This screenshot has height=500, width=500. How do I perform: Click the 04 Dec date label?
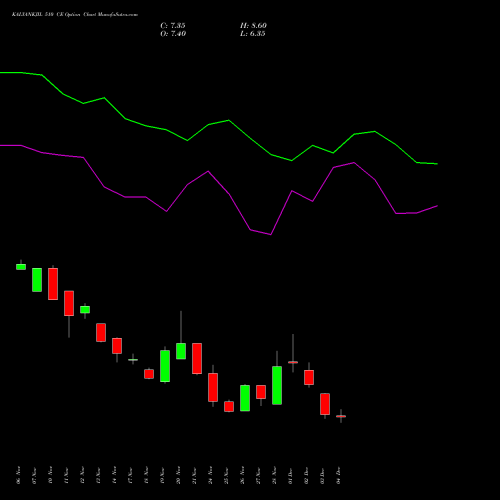pos(338,475)
